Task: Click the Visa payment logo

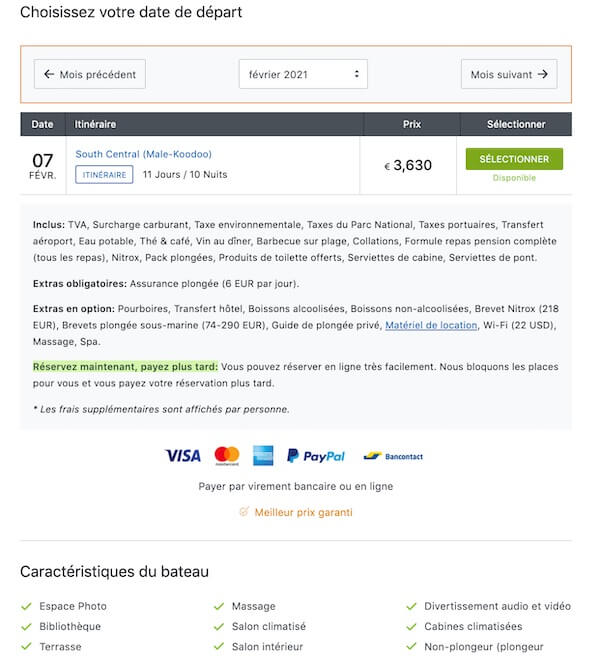Action: click(182, 456)
